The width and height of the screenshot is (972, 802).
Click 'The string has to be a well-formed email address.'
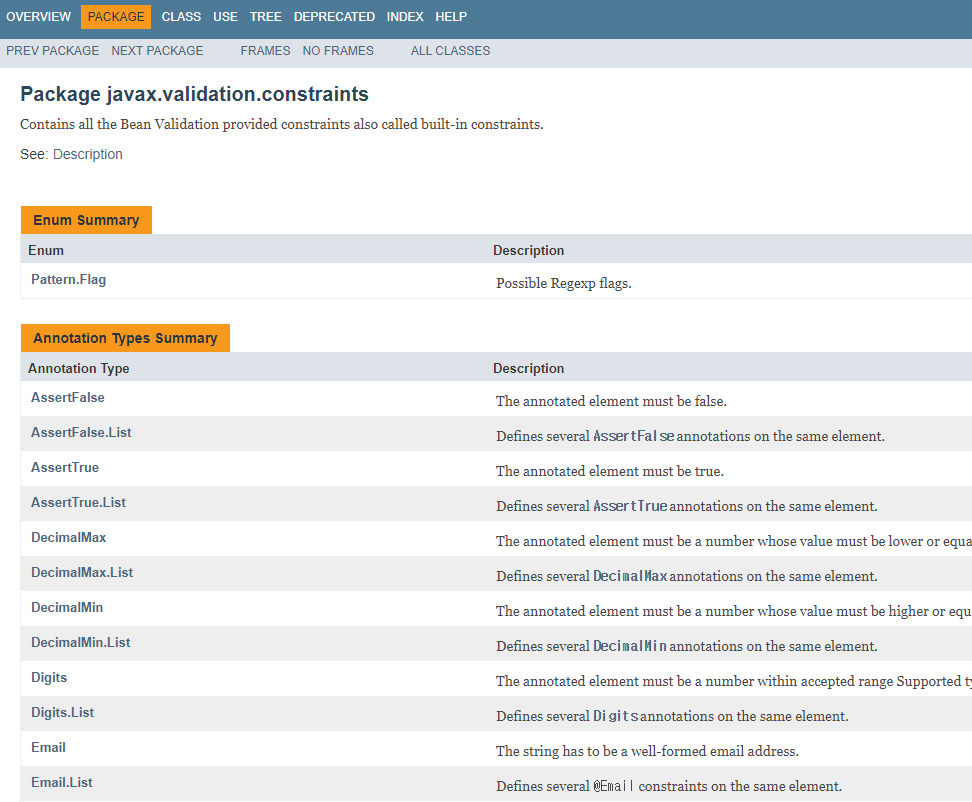pos(647,751)
